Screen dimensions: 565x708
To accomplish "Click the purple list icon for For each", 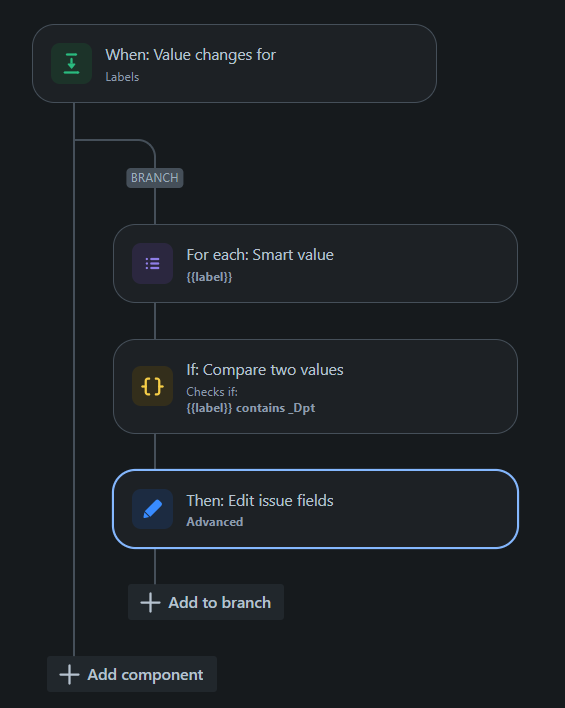I will coord(152,263).
